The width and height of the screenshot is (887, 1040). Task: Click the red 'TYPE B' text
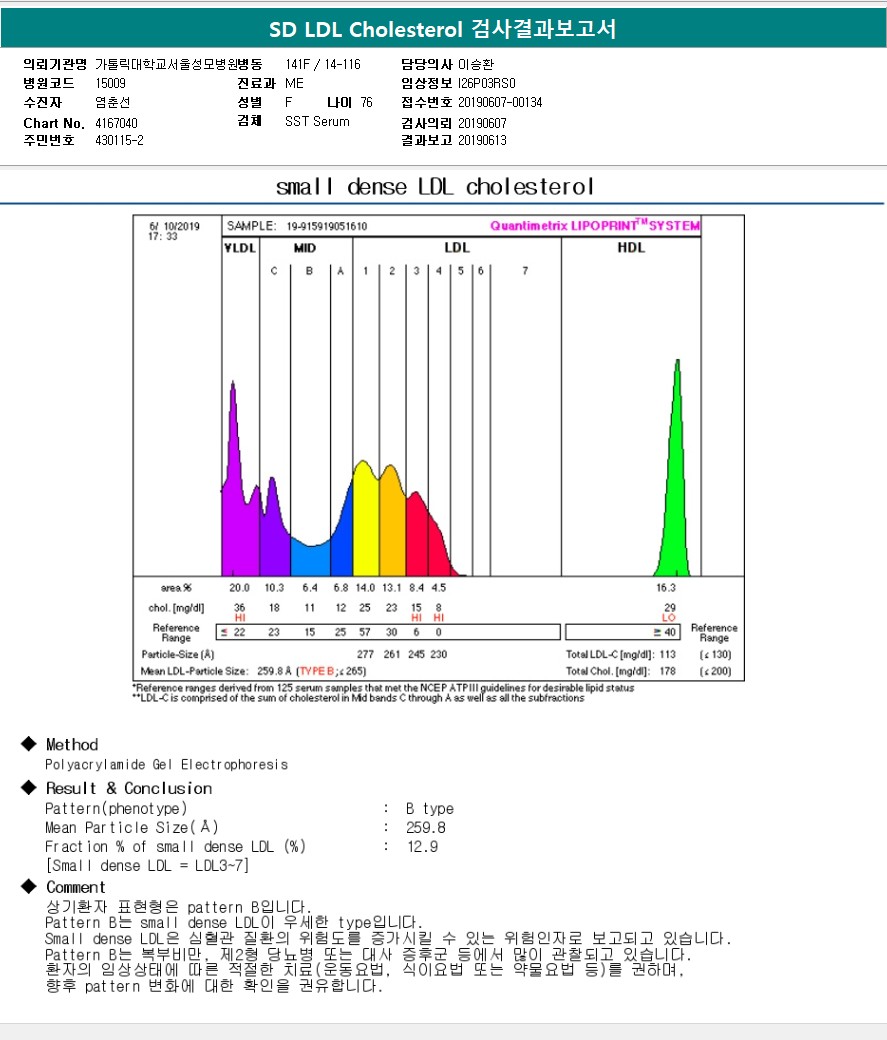(x=317, y=671)
